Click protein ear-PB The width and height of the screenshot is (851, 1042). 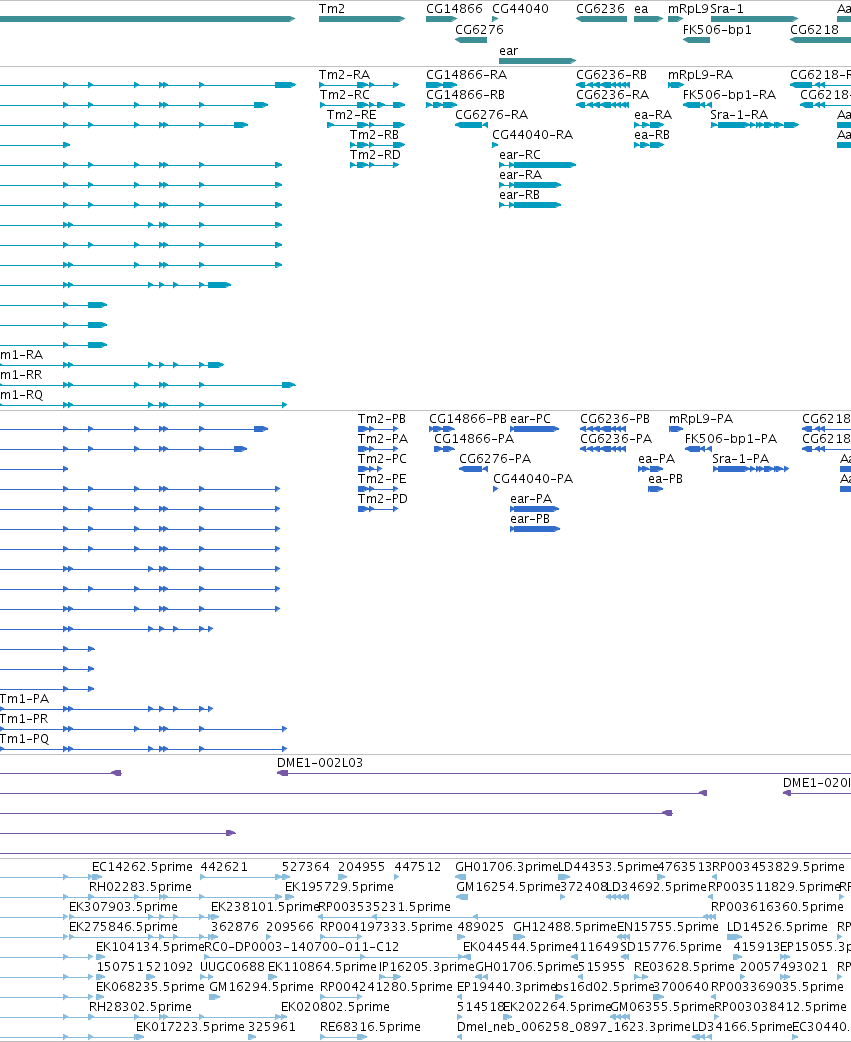pos(535,529)
